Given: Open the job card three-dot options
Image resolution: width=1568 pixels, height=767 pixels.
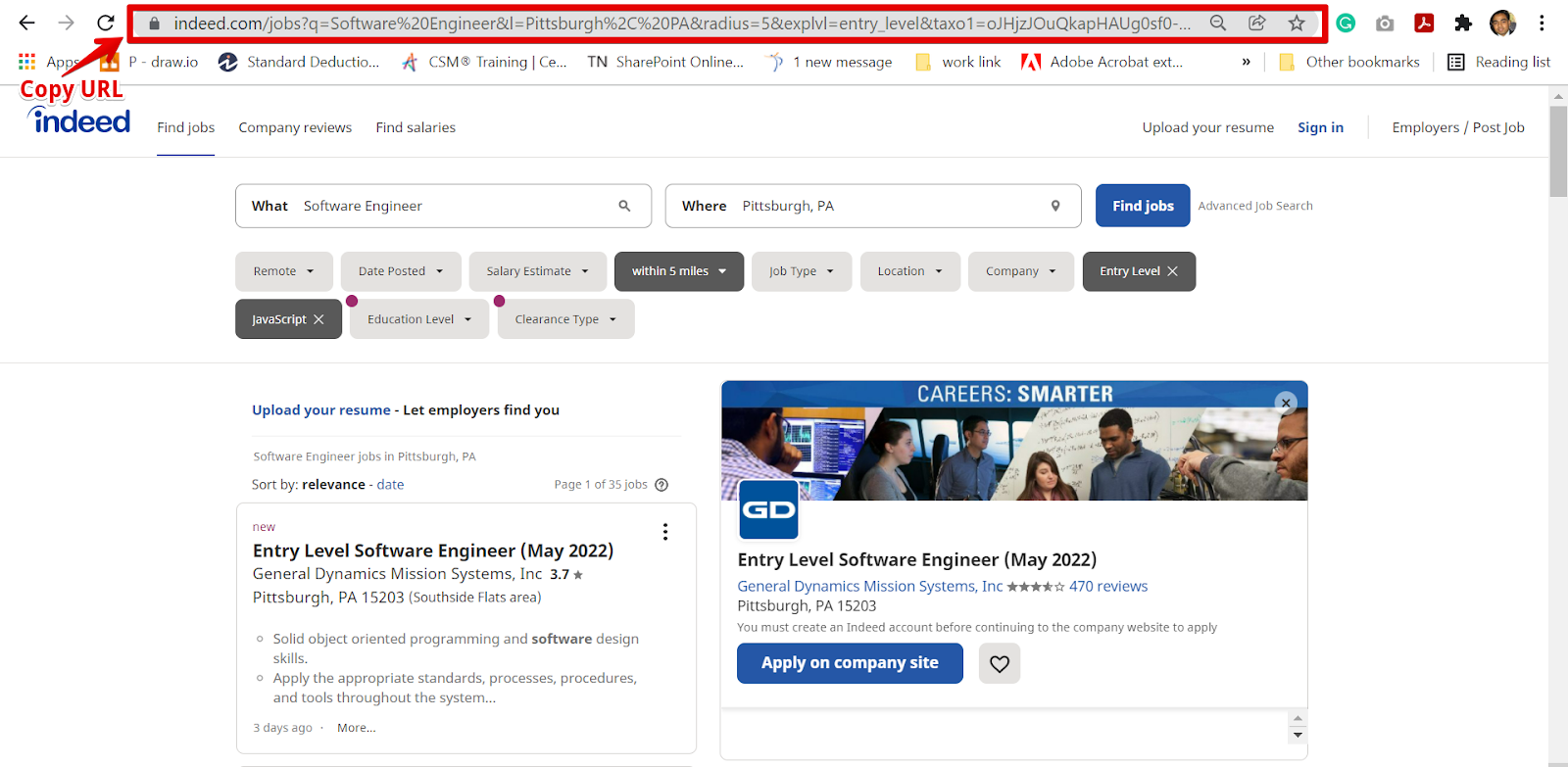Looking at the screenshot, I should point(665,532).
